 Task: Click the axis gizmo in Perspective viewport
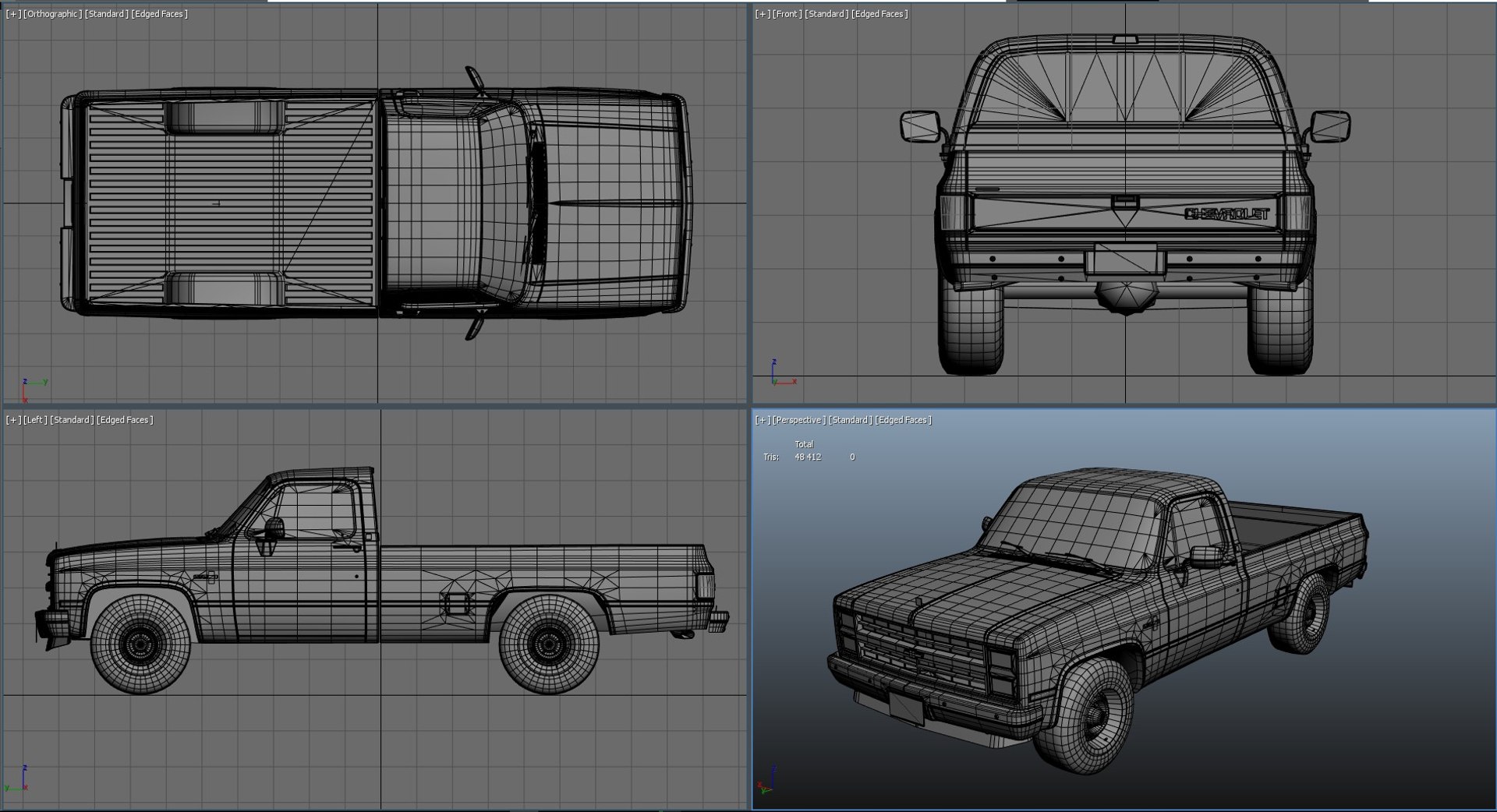[x=766, y=778]
